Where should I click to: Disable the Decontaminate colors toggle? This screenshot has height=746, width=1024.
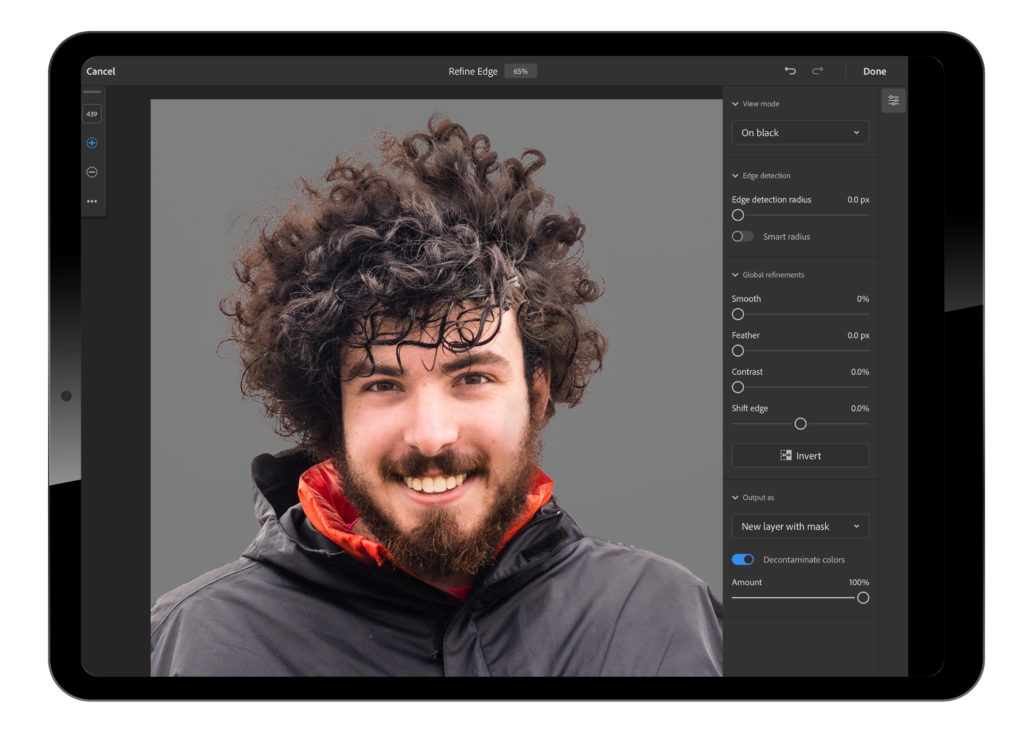point(743,559)
